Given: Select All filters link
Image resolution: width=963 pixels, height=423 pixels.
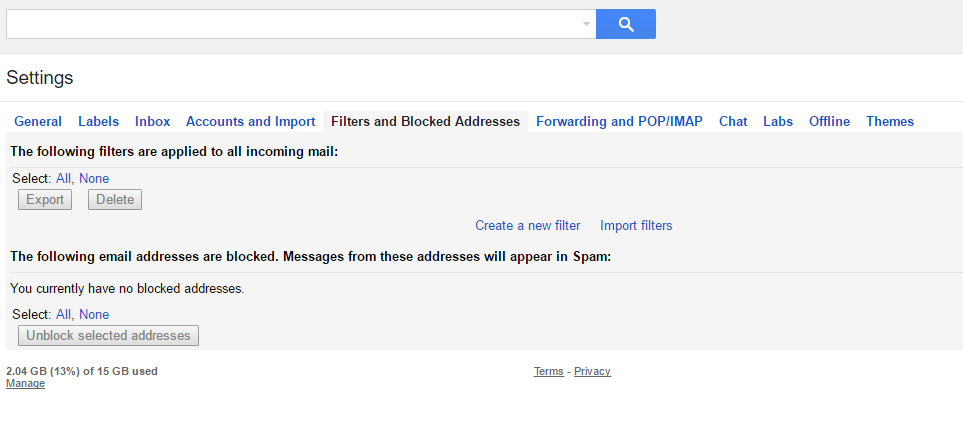Looking at the screenshot, I should point(63,179).
